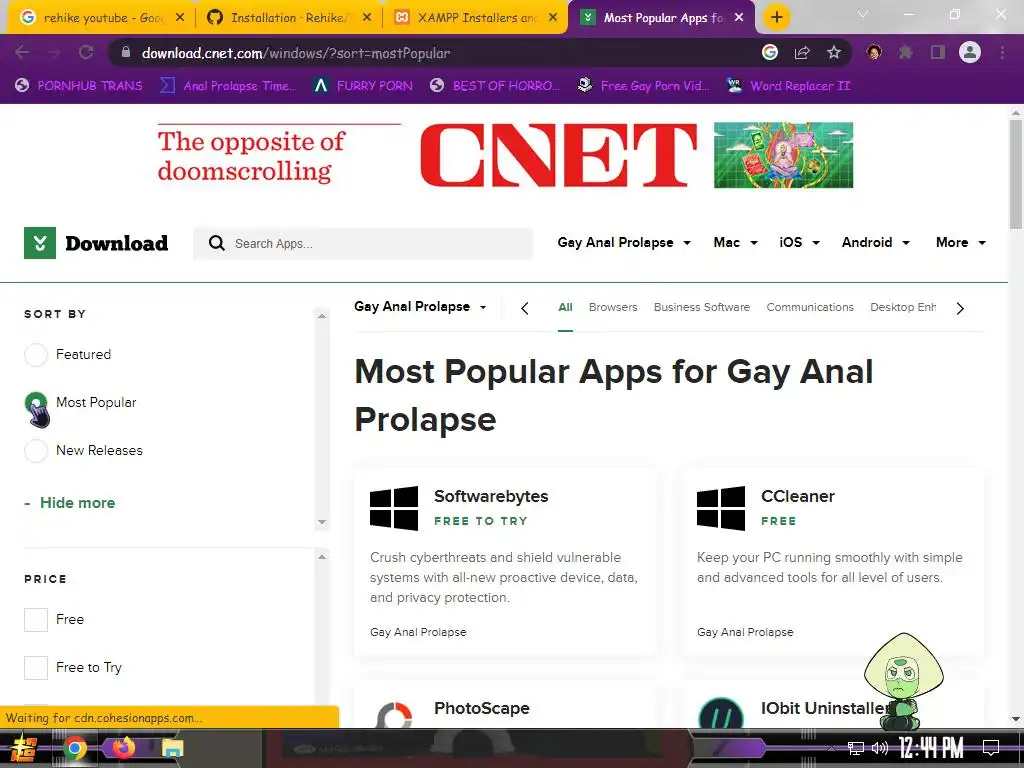This screenshot has width=1024, height=768.
Task: Open the platform dropdown left of Mac
Action: point(624,242)
